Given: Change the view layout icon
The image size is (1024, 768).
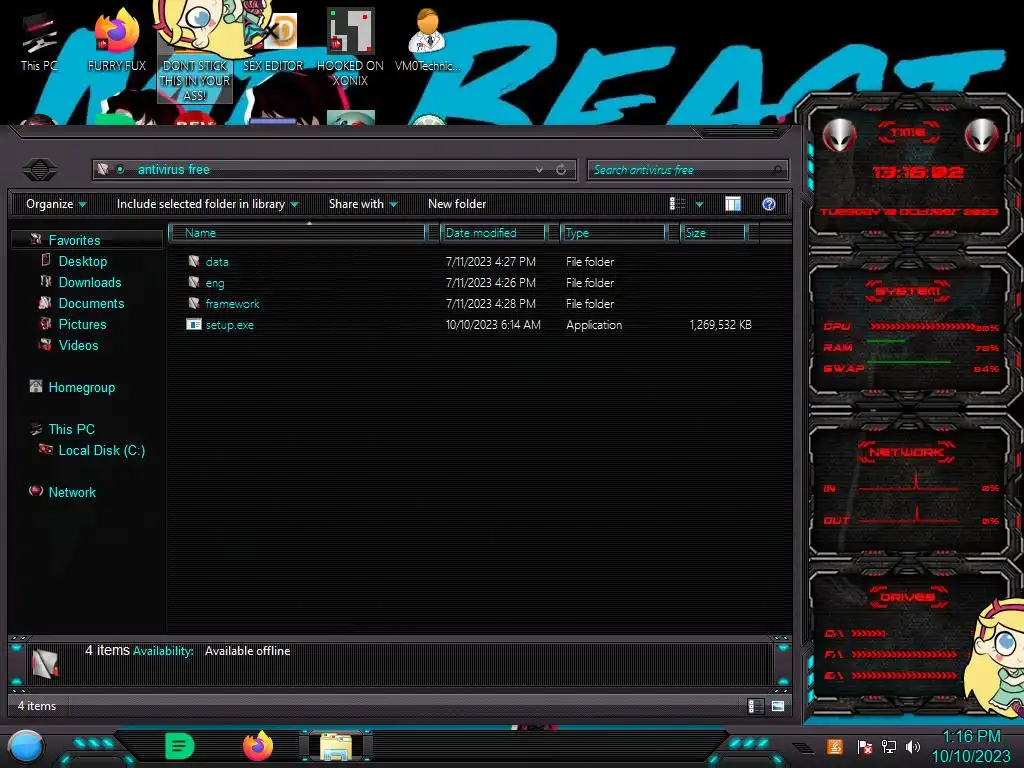Looking at the screenshot, I should click(677, 204).
